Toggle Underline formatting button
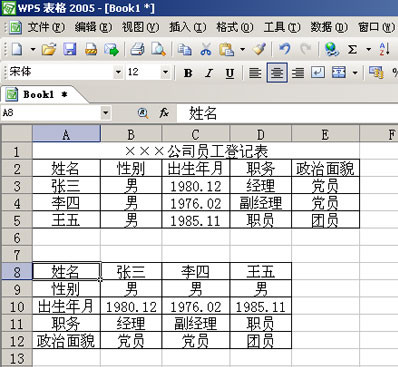Image resolution: width=398 pixels, height=367 pixels. 230,73
